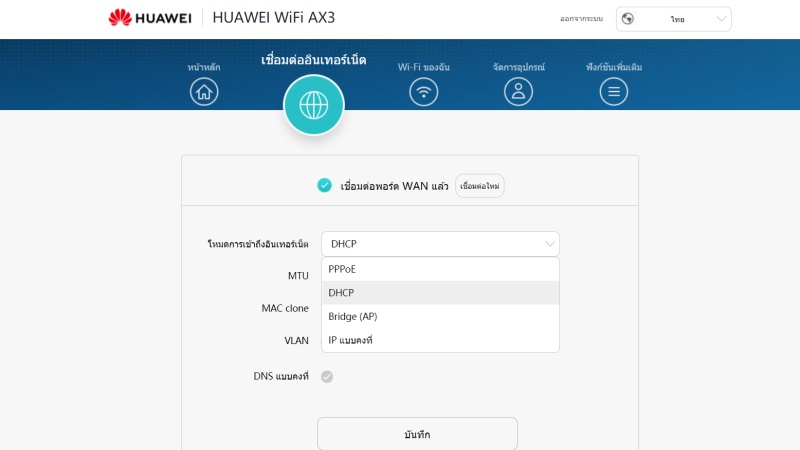Select PPPoE from the mode list
The image size is (800, 450).
coord(440,269)
